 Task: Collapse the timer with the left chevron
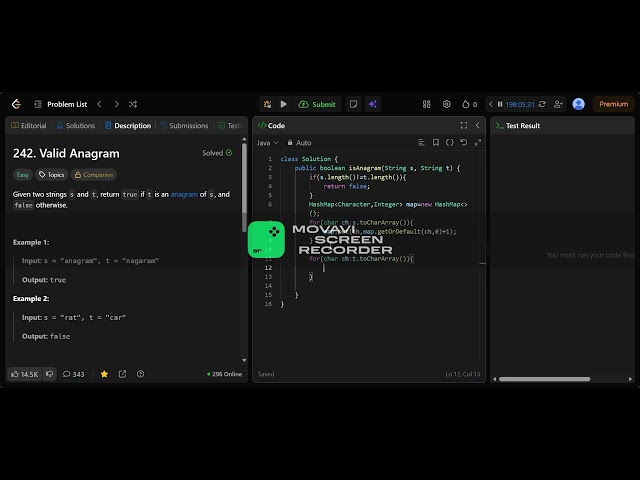491,104
